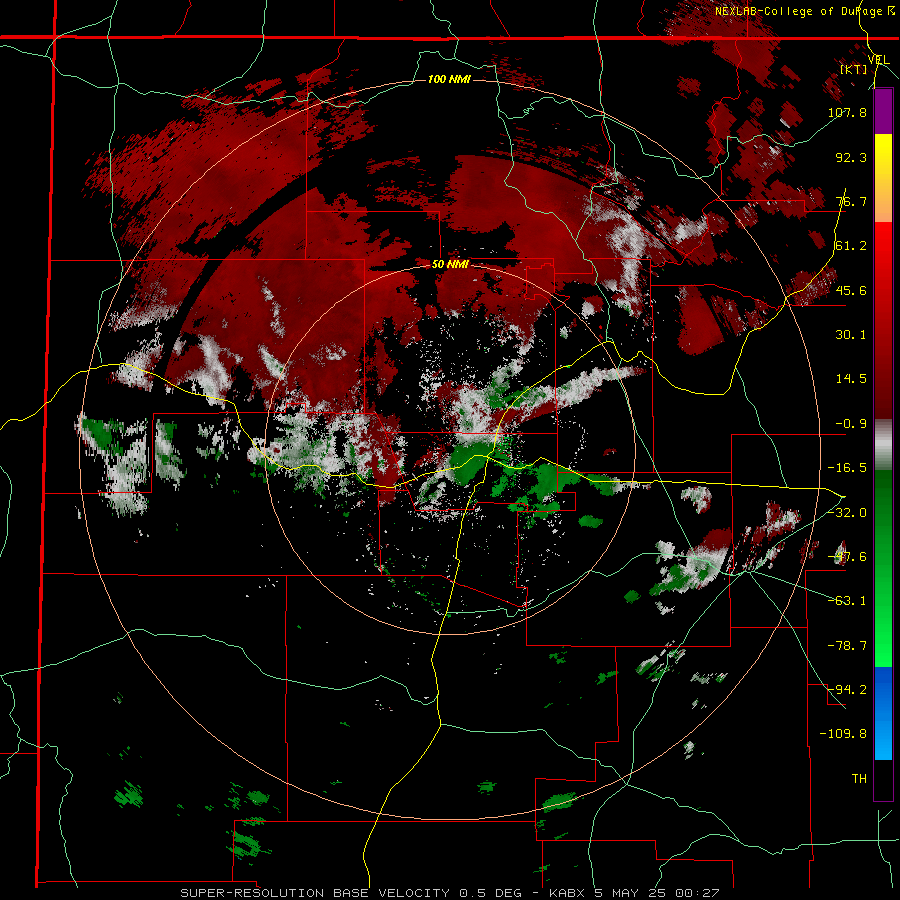This screenshot has height=900, width=900.
Task: Click the -0.9 velocity scale value
Action: 851,424
